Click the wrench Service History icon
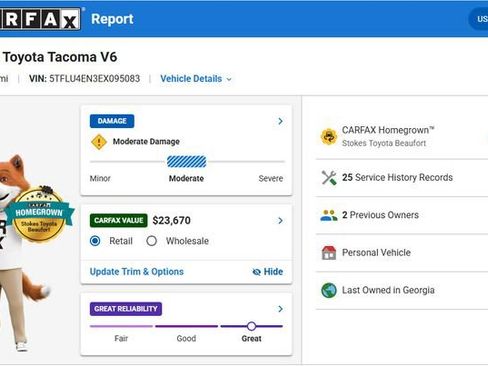 (x=329, y=178)
